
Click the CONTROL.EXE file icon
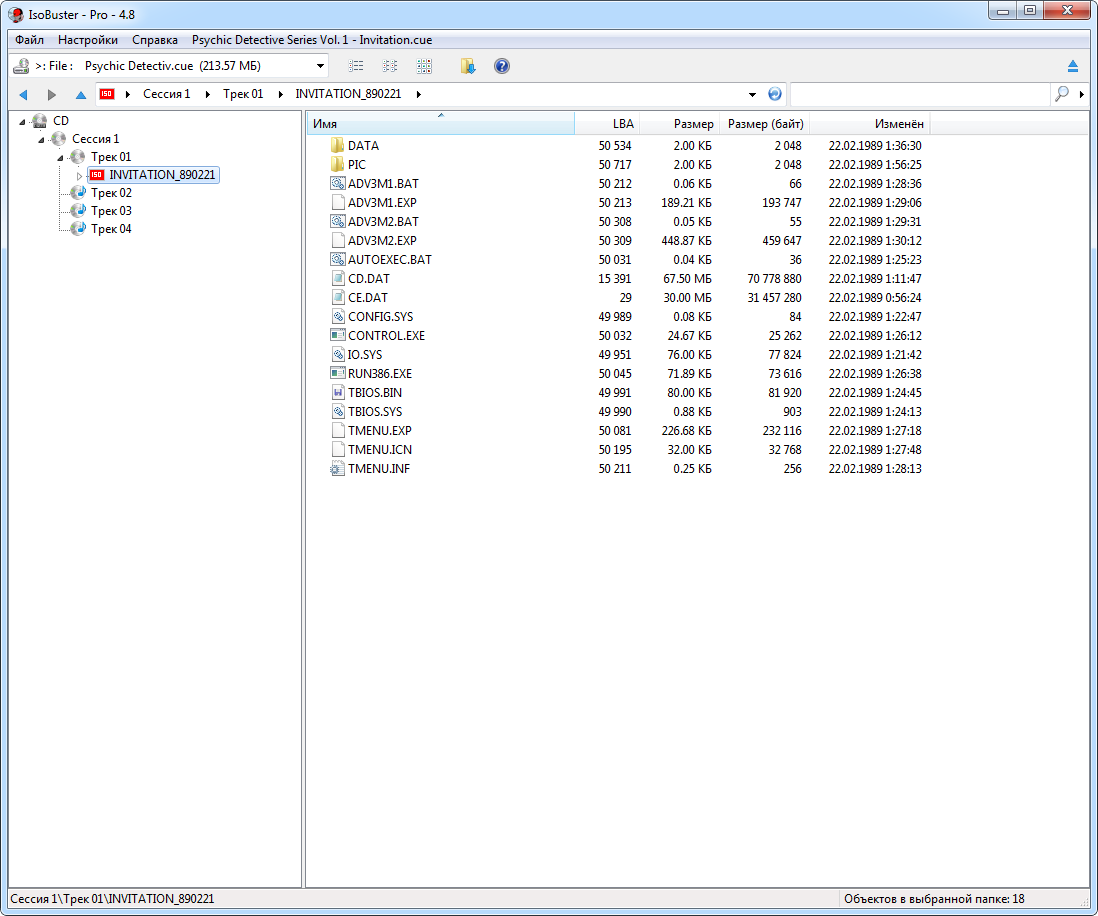click(338, 335)
